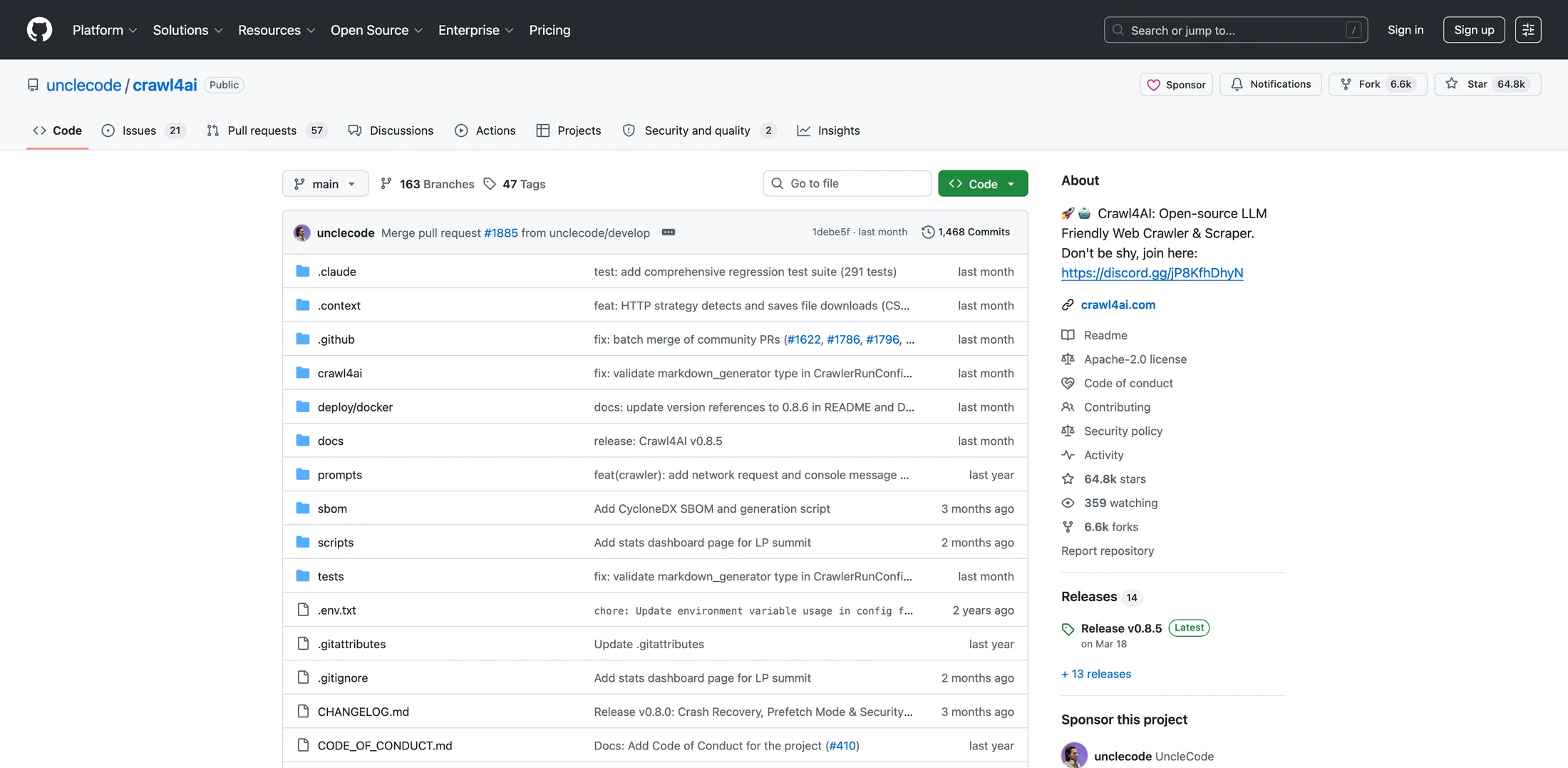Open 47 Tags link

515,184
